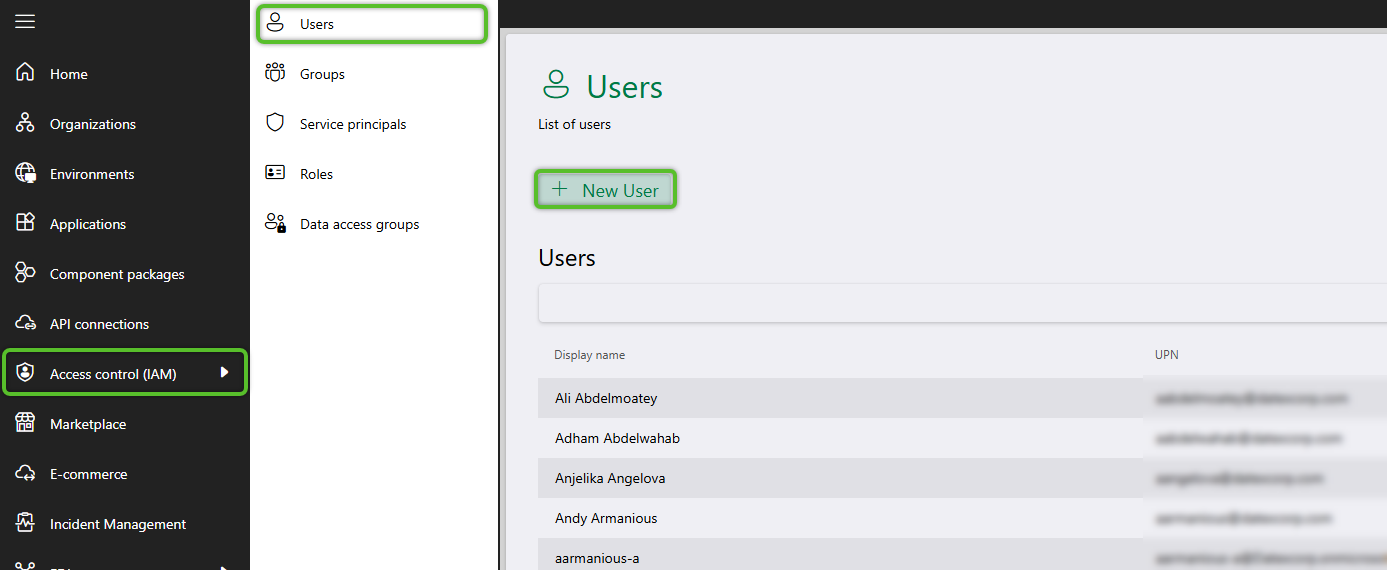Select the Environments globe icon
This screenshot has width=1387, height=570.
(25, 174)
